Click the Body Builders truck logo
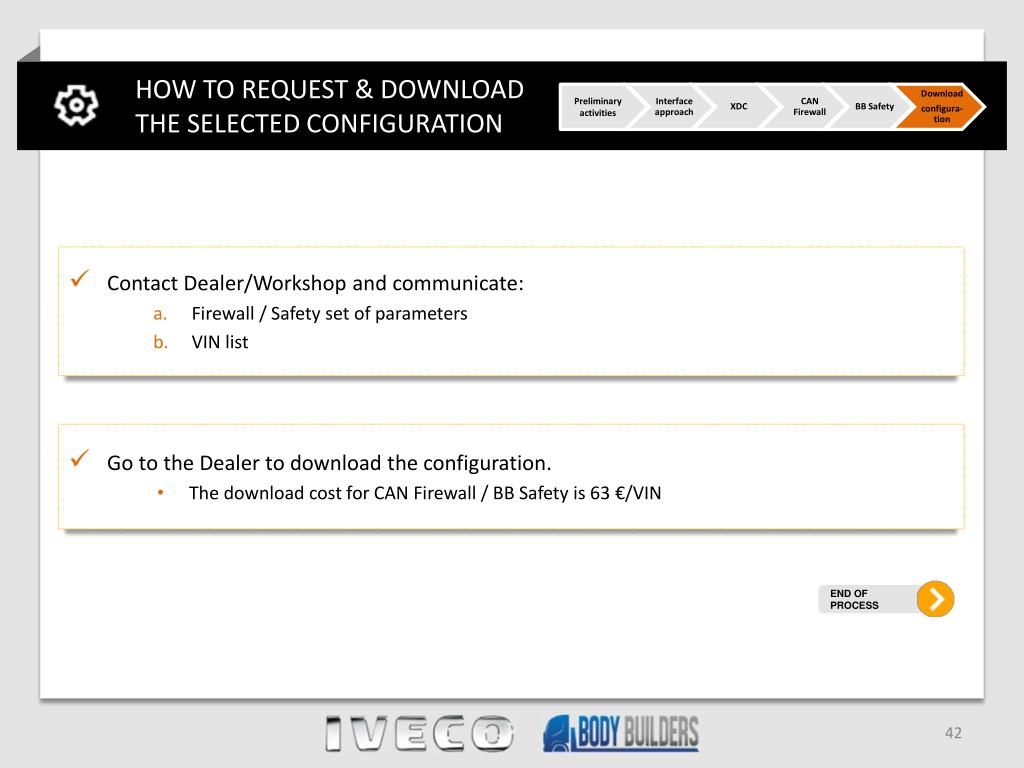This screenshot has height=768, width=1024. click(620, 732)
